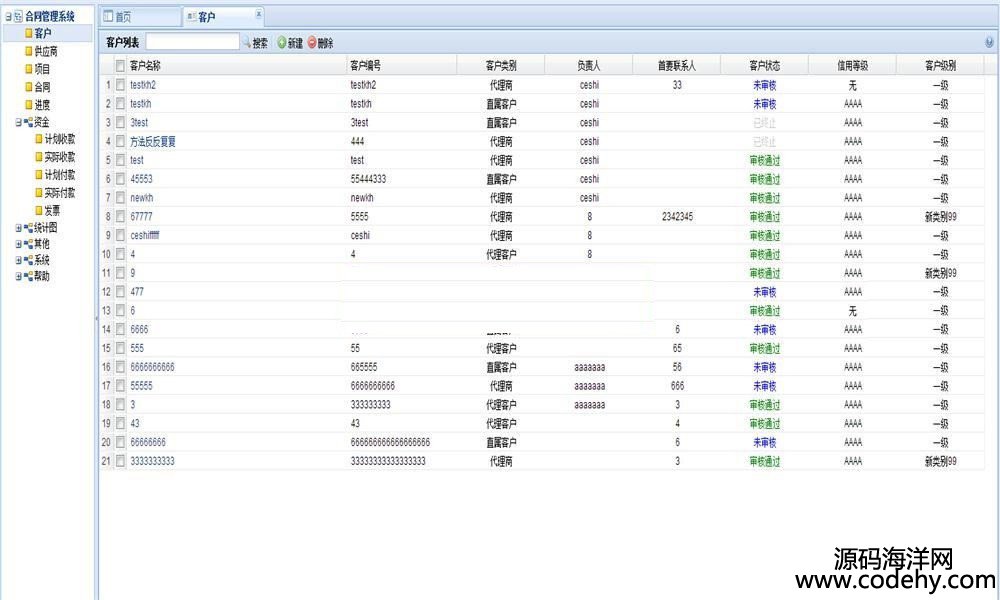1000x600 pixels.
Task: Check the checkbox for row 3333333333
Action: point(120,461)
